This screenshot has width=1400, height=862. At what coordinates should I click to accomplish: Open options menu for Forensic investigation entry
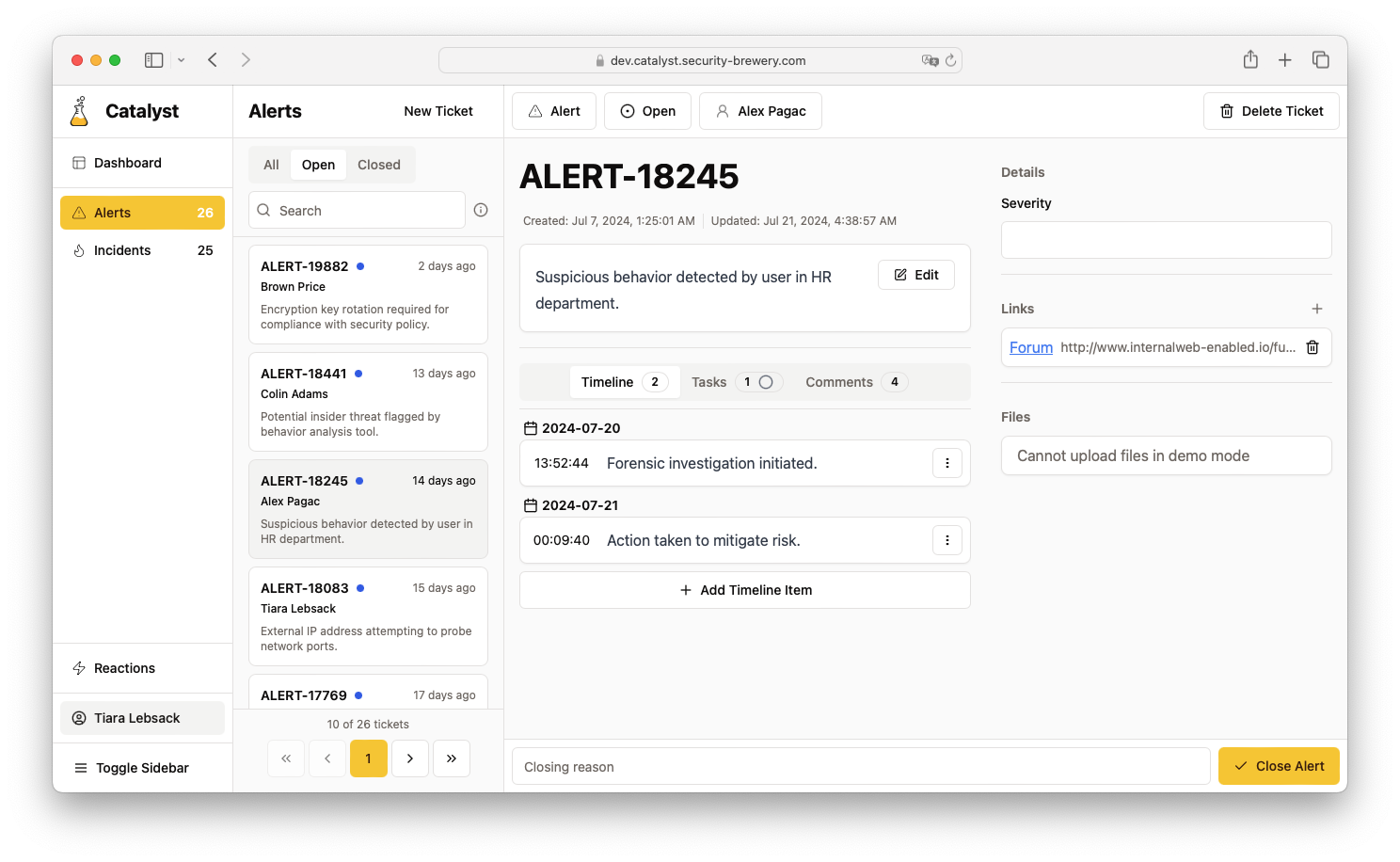pyautogui.click(x=947, y=463)
